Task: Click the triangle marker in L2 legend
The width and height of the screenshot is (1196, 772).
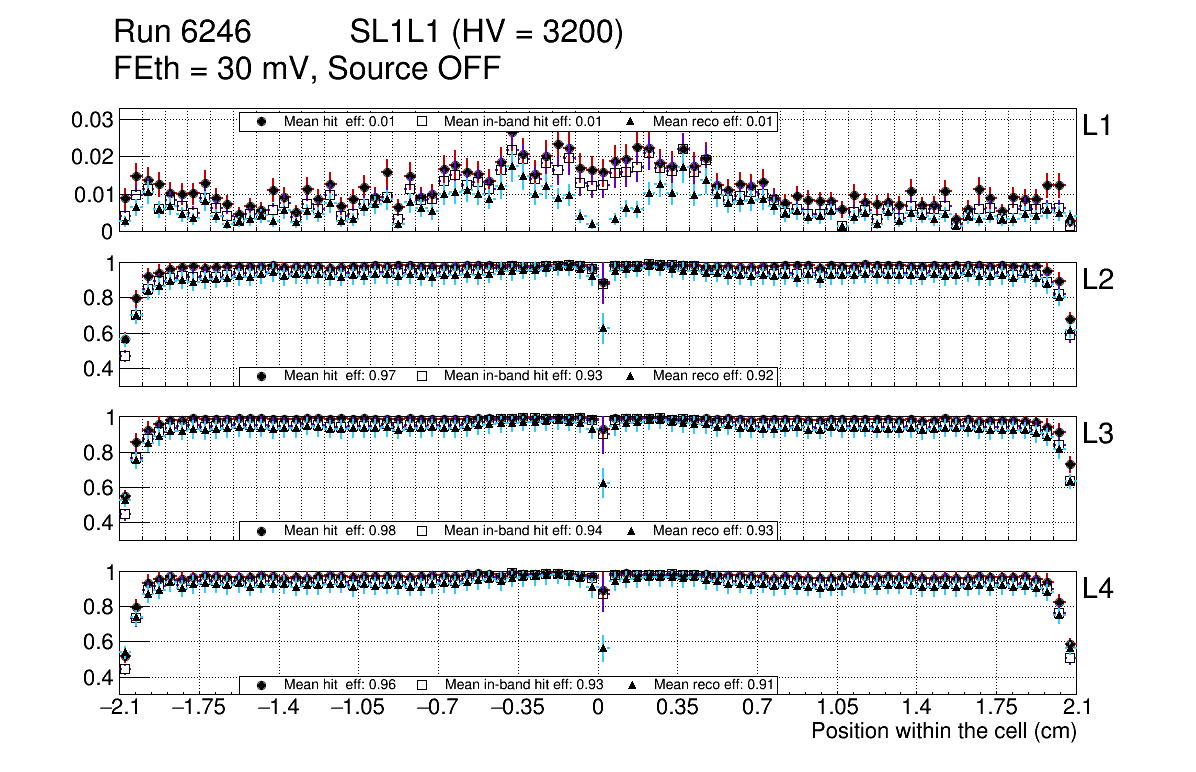Action: (x=632, y=376)
